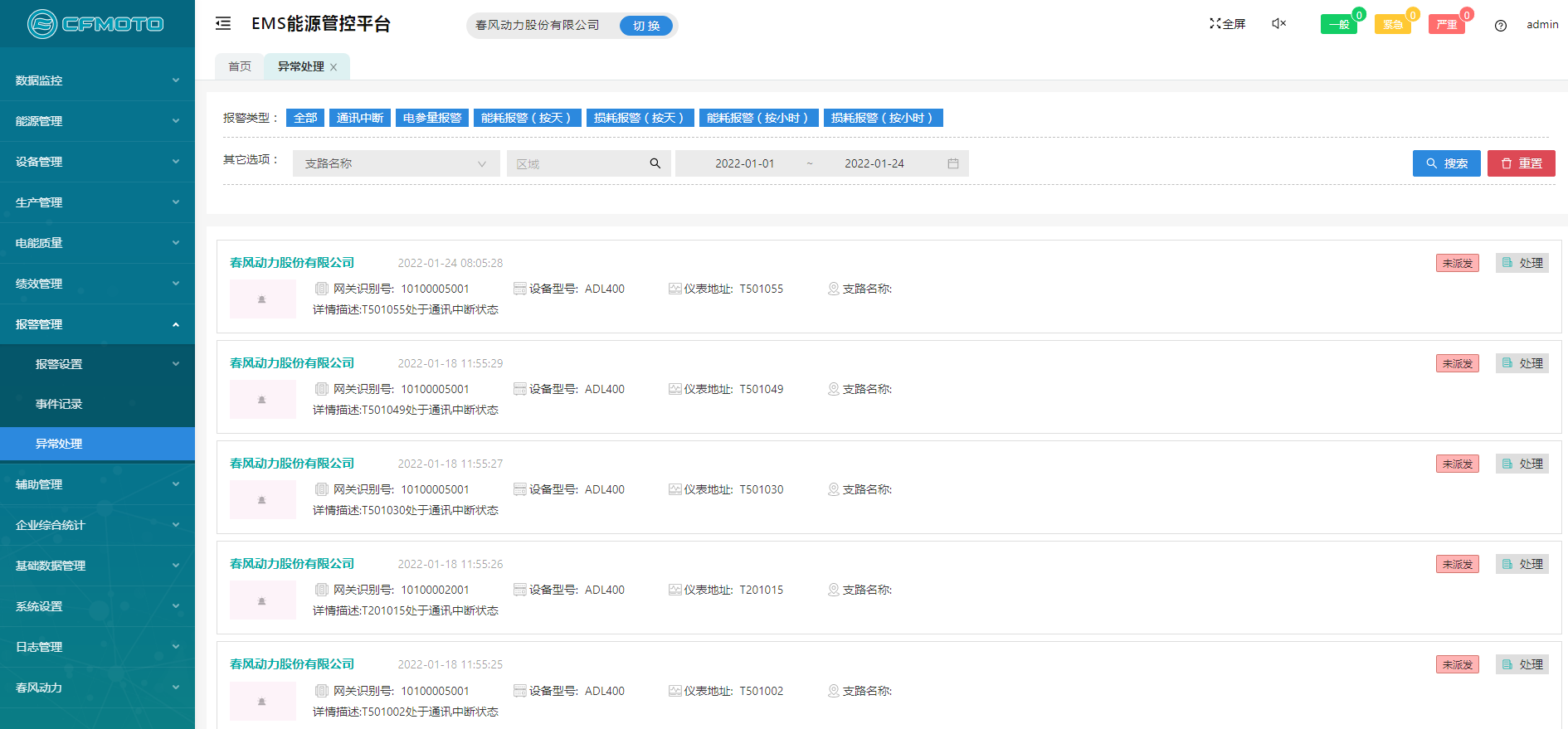Click the start date 2022-01-01 field

click(x=744, y=163)
